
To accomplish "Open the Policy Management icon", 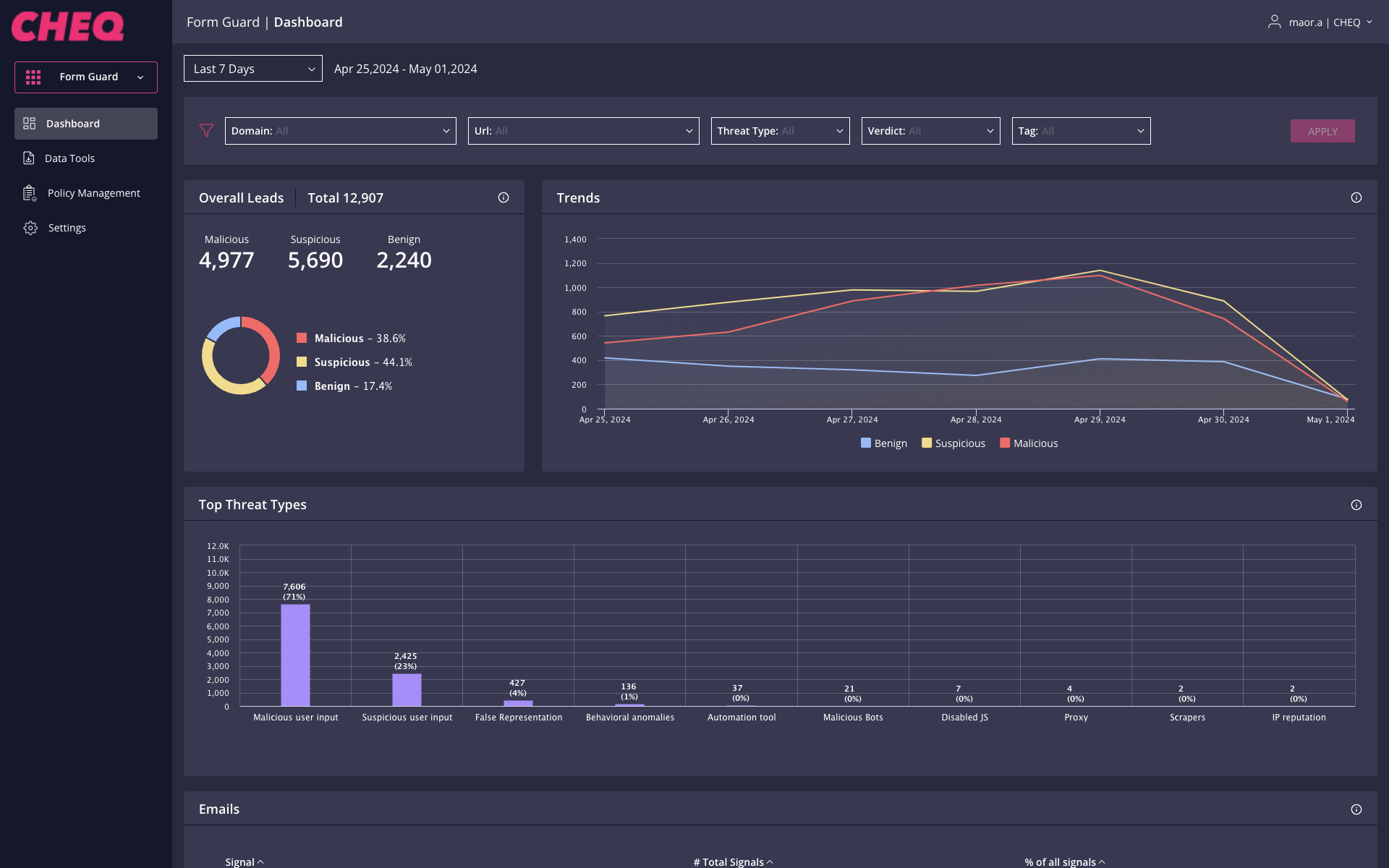I will [29, 193].
